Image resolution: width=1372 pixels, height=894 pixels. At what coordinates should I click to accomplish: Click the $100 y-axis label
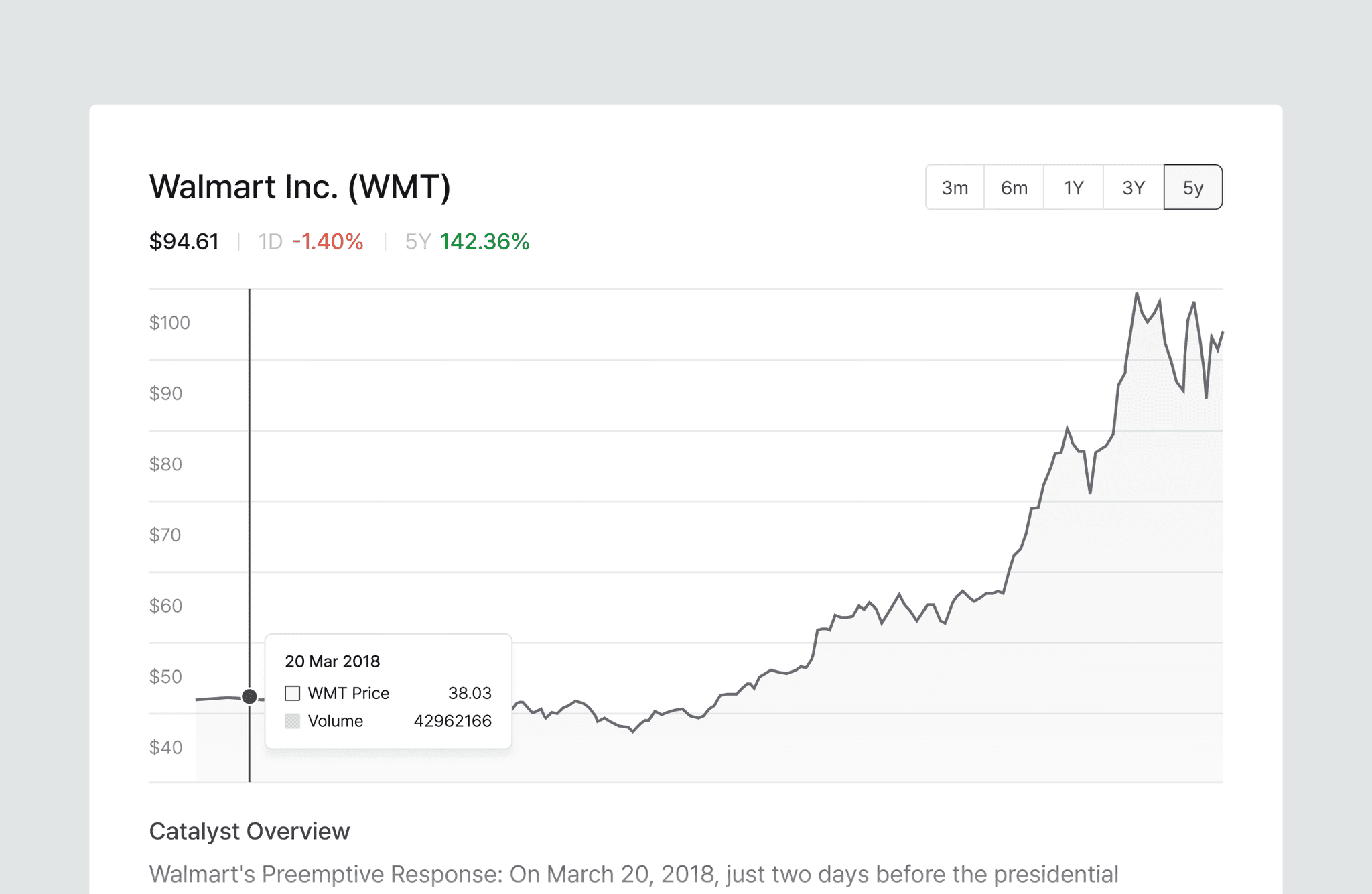[x=169, y=323]
